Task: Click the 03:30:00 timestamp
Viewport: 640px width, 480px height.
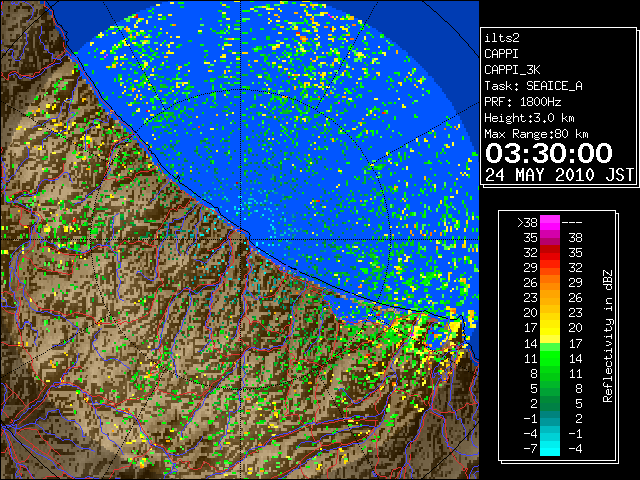Action: [x=549, y=153]
